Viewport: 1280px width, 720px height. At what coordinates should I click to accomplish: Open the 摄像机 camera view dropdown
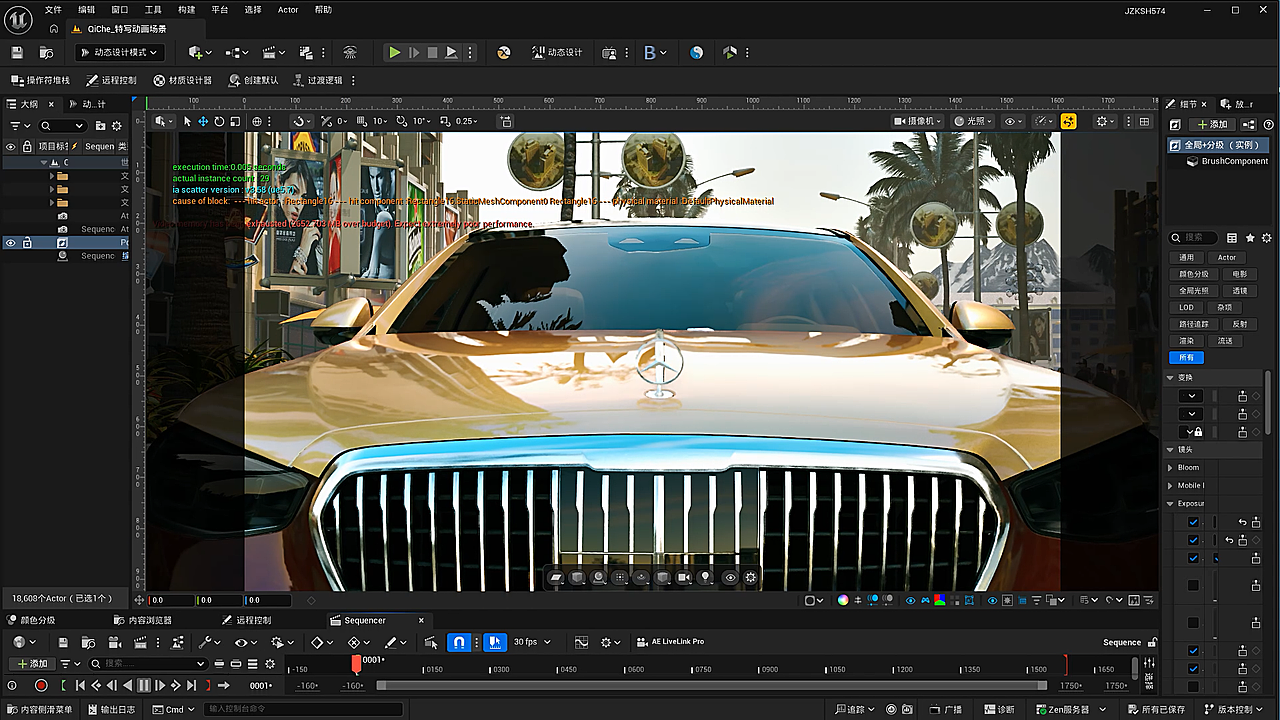coord(918,121)
